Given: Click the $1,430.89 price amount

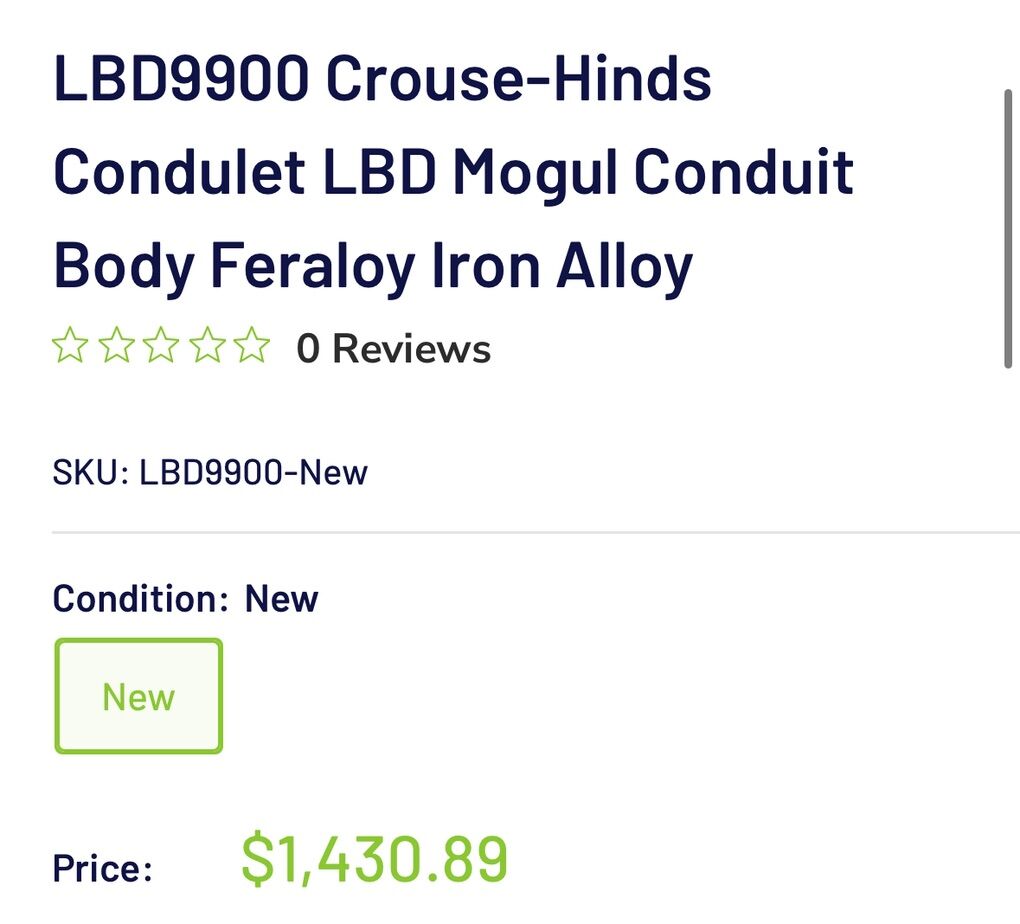Looking at the screenshot, I should point(375,860).
